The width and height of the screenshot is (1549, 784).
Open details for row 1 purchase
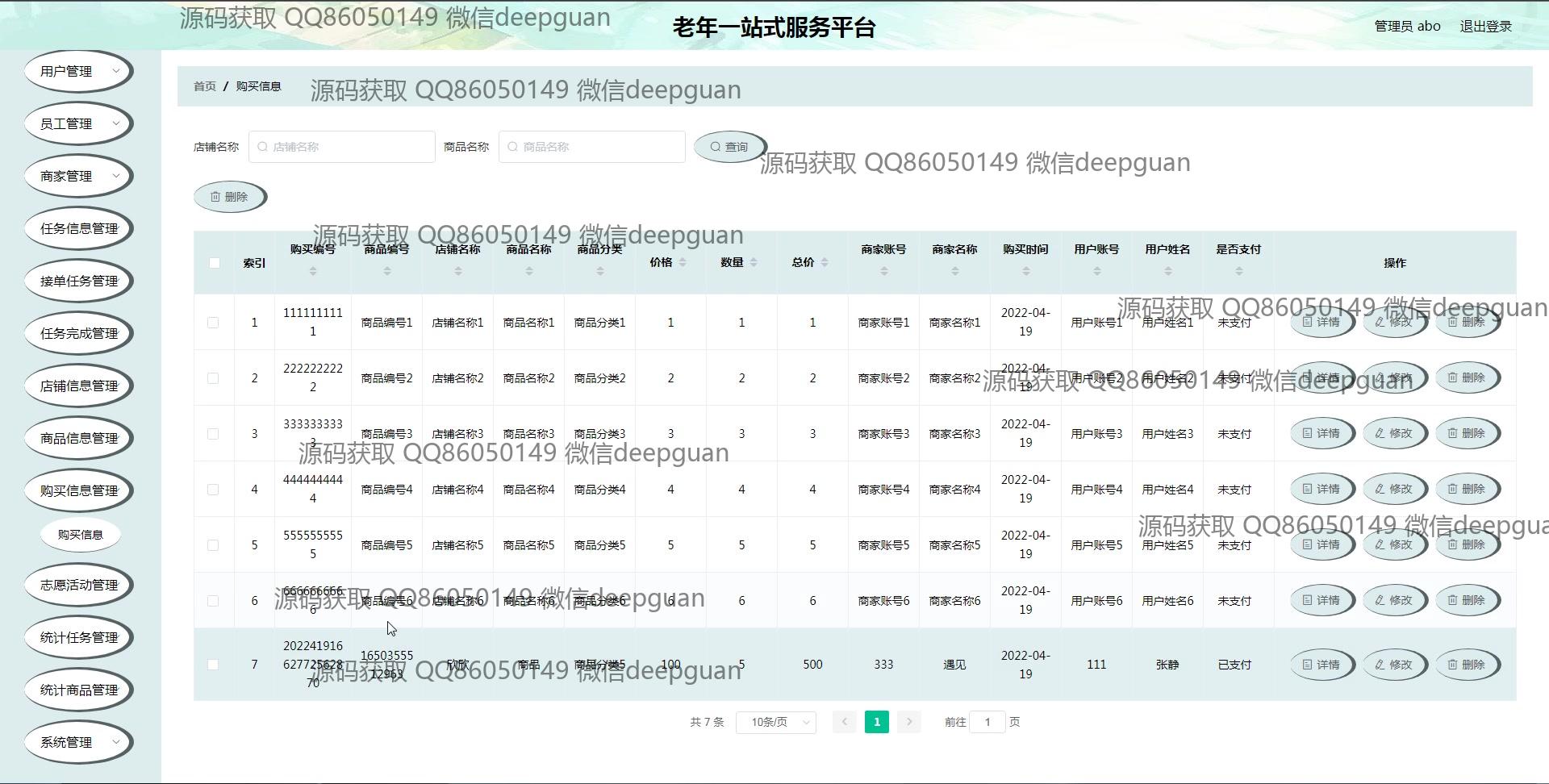coord(1321,322)
